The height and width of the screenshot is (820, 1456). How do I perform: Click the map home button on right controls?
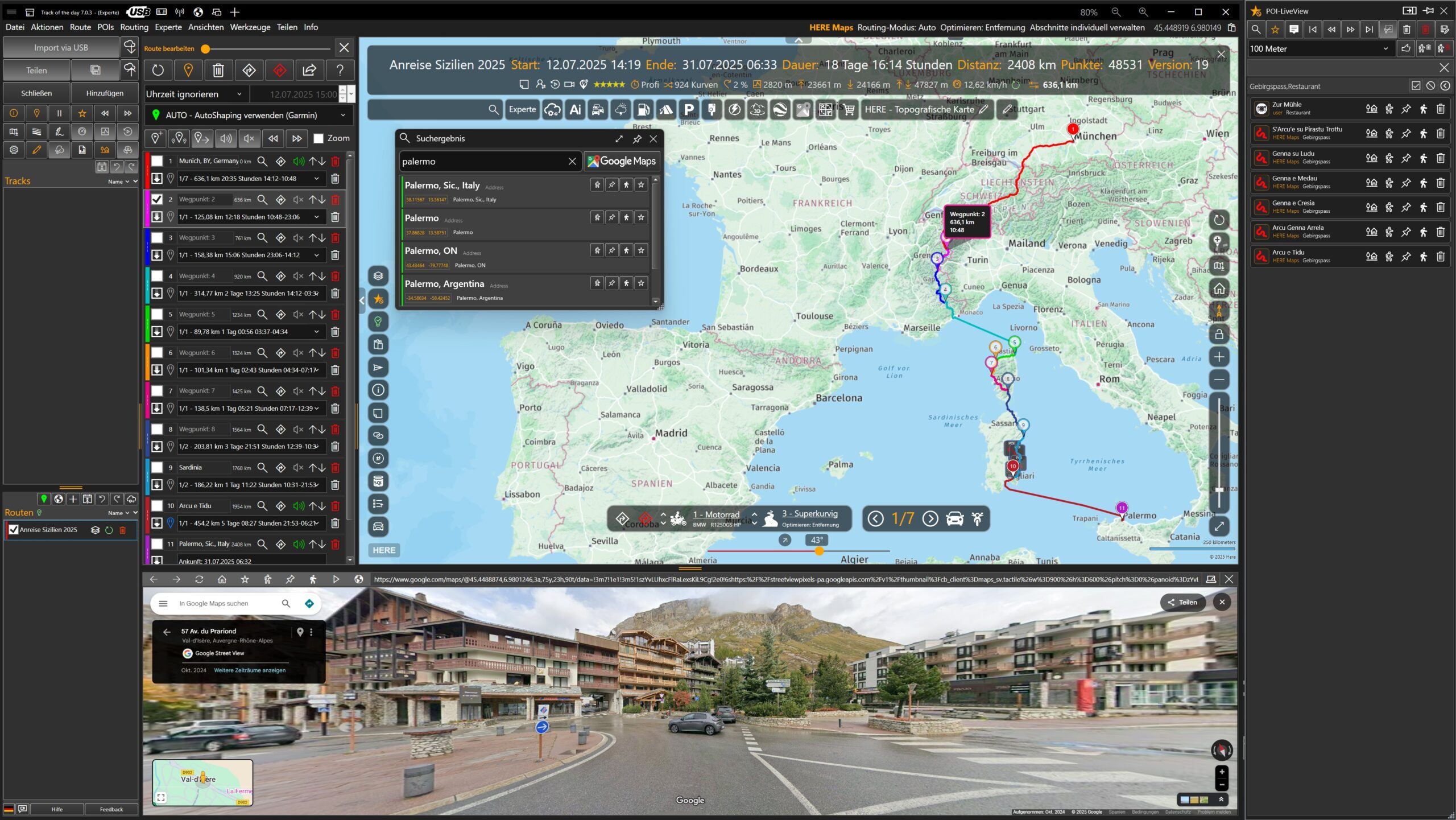coord(1219,289)
